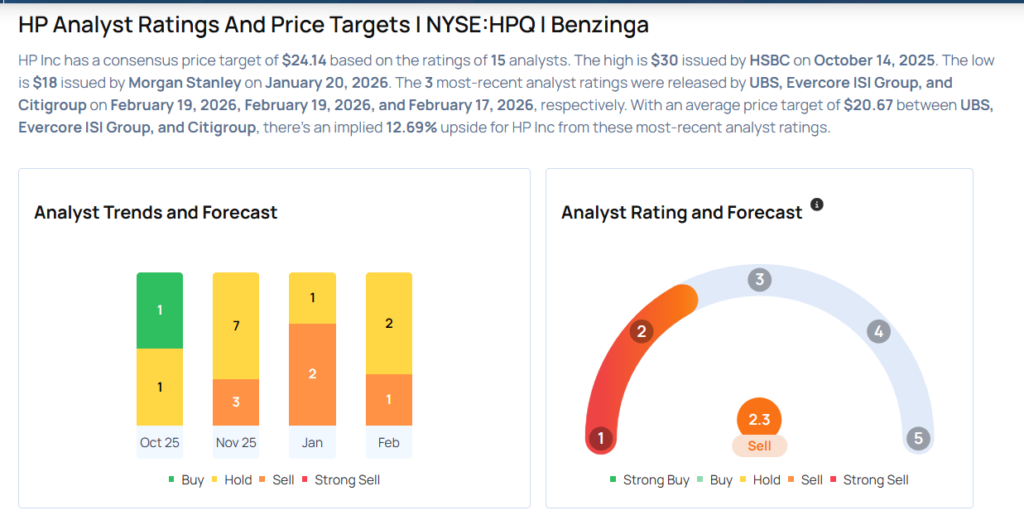Click the info icon beside Analyst Rating and Forecast
This screenshot has width=1024, height=520.
point(817,205)
